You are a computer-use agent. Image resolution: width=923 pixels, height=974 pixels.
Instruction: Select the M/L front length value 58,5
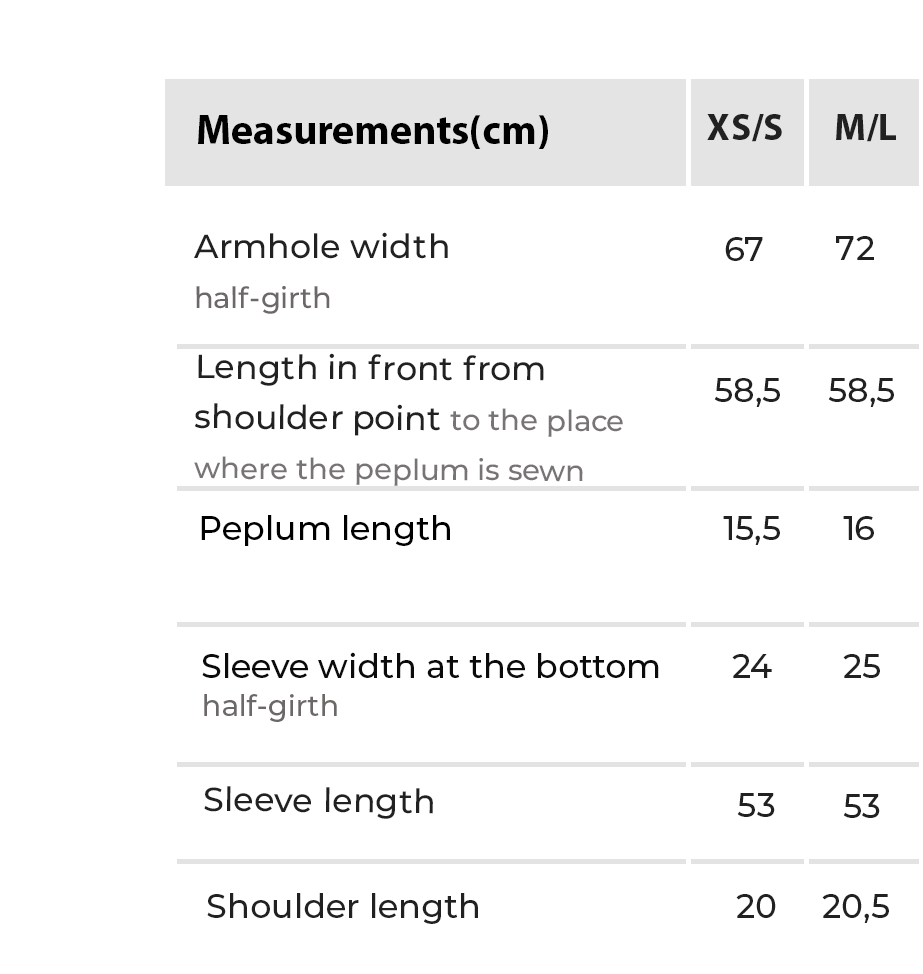(861, 391)
